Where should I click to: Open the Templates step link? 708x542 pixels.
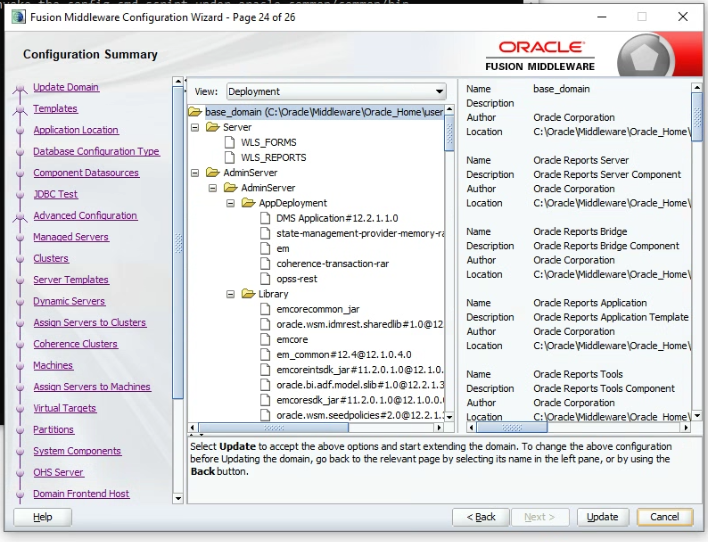click(56, 108)
